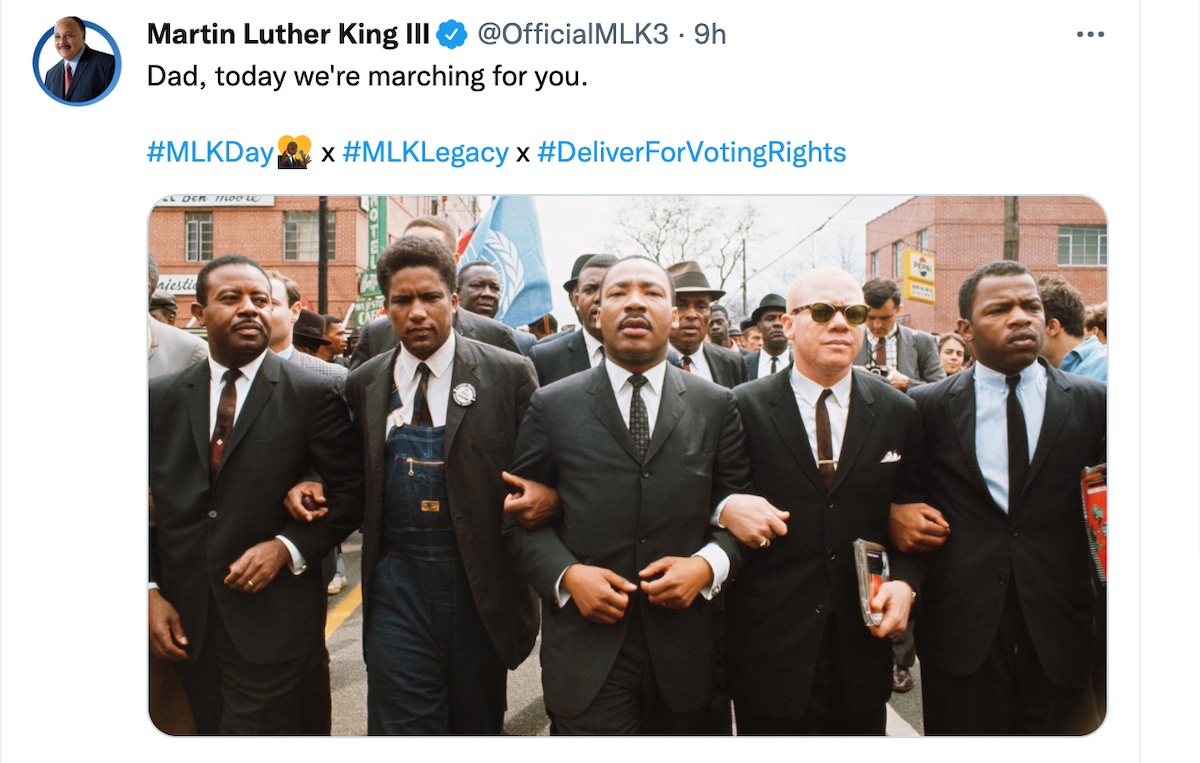This screenshot has width=1200, height=763.
Task: Open Martin Luther King III's profile avatar
Action: point(77,62)
